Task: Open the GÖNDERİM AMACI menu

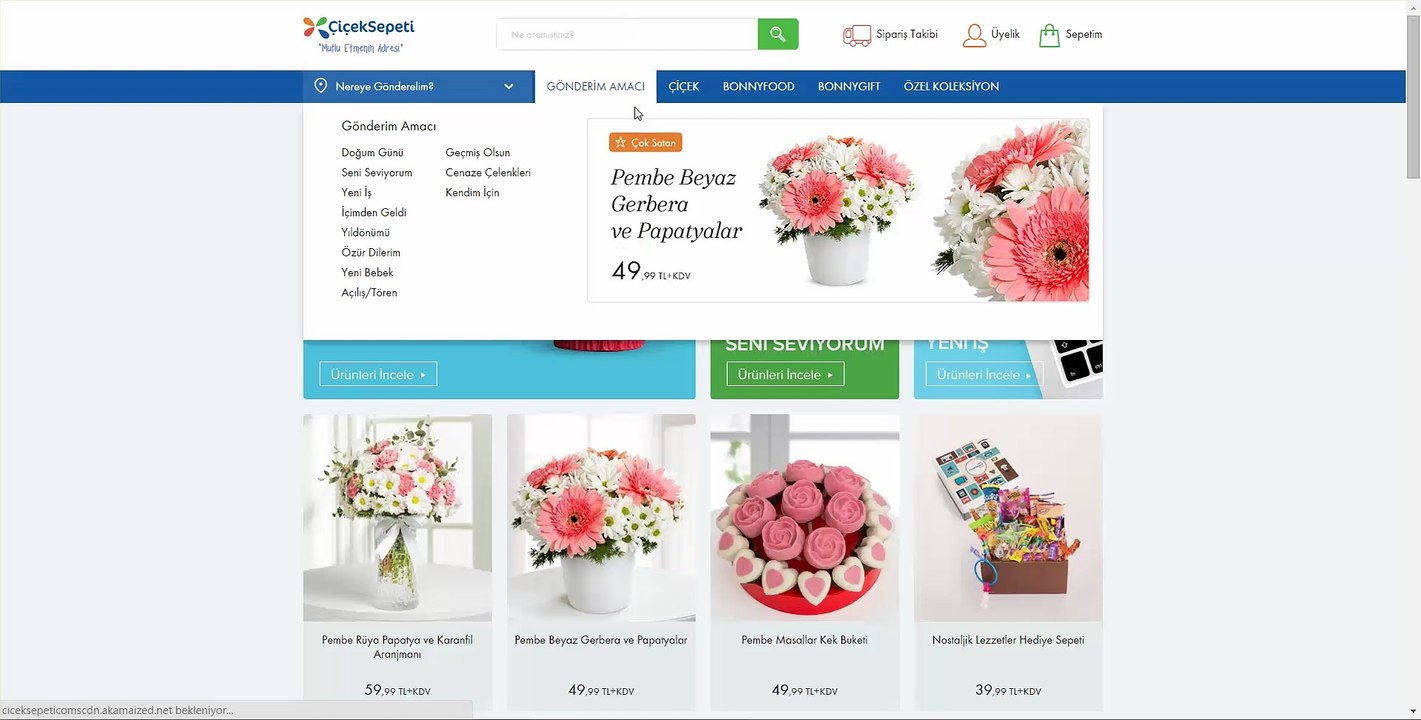Action: pyautogui.click(x=596, y=86)
